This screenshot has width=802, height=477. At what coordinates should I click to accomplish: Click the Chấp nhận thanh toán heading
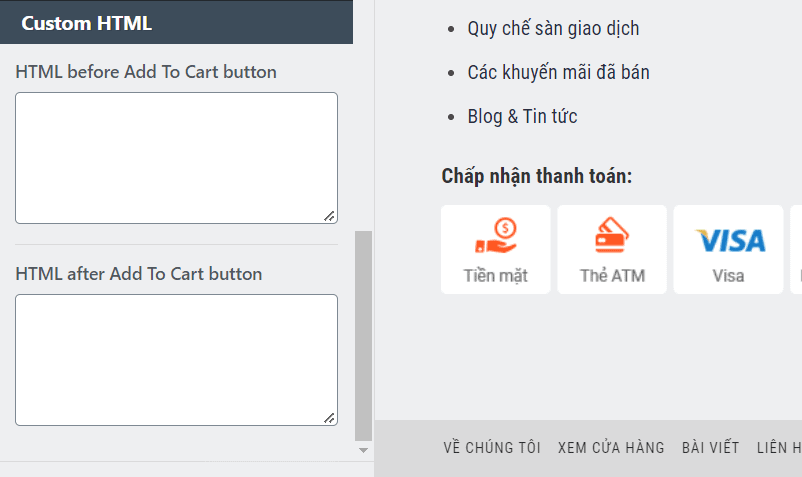pos(537,176)
